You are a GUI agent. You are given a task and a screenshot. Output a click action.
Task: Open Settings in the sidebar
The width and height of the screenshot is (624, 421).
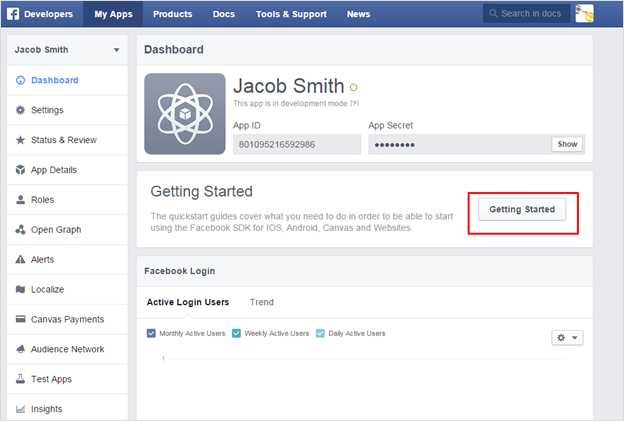(x=67, y=110)
